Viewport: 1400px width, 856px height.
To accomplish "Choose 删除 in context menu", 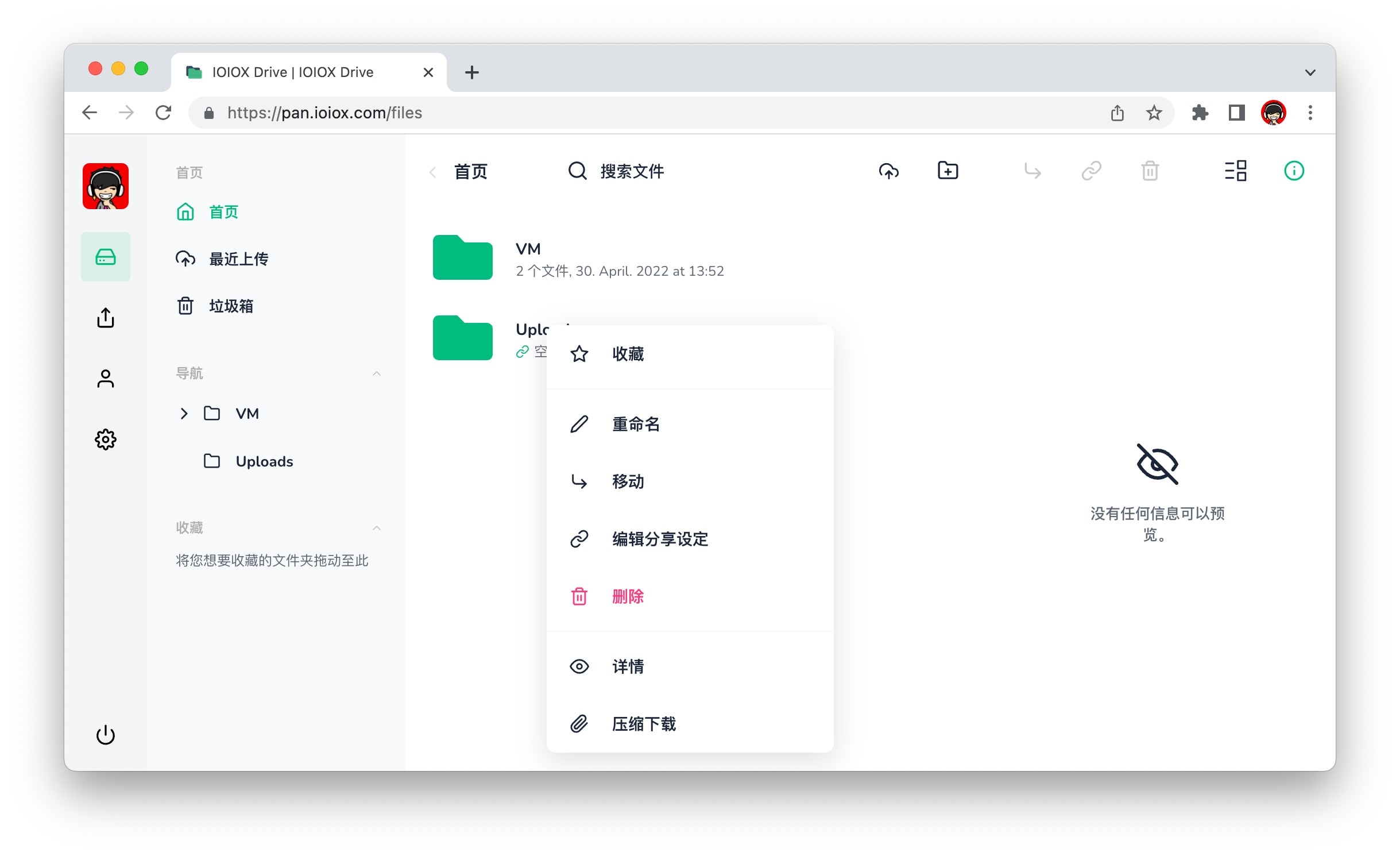I will 627,596.
